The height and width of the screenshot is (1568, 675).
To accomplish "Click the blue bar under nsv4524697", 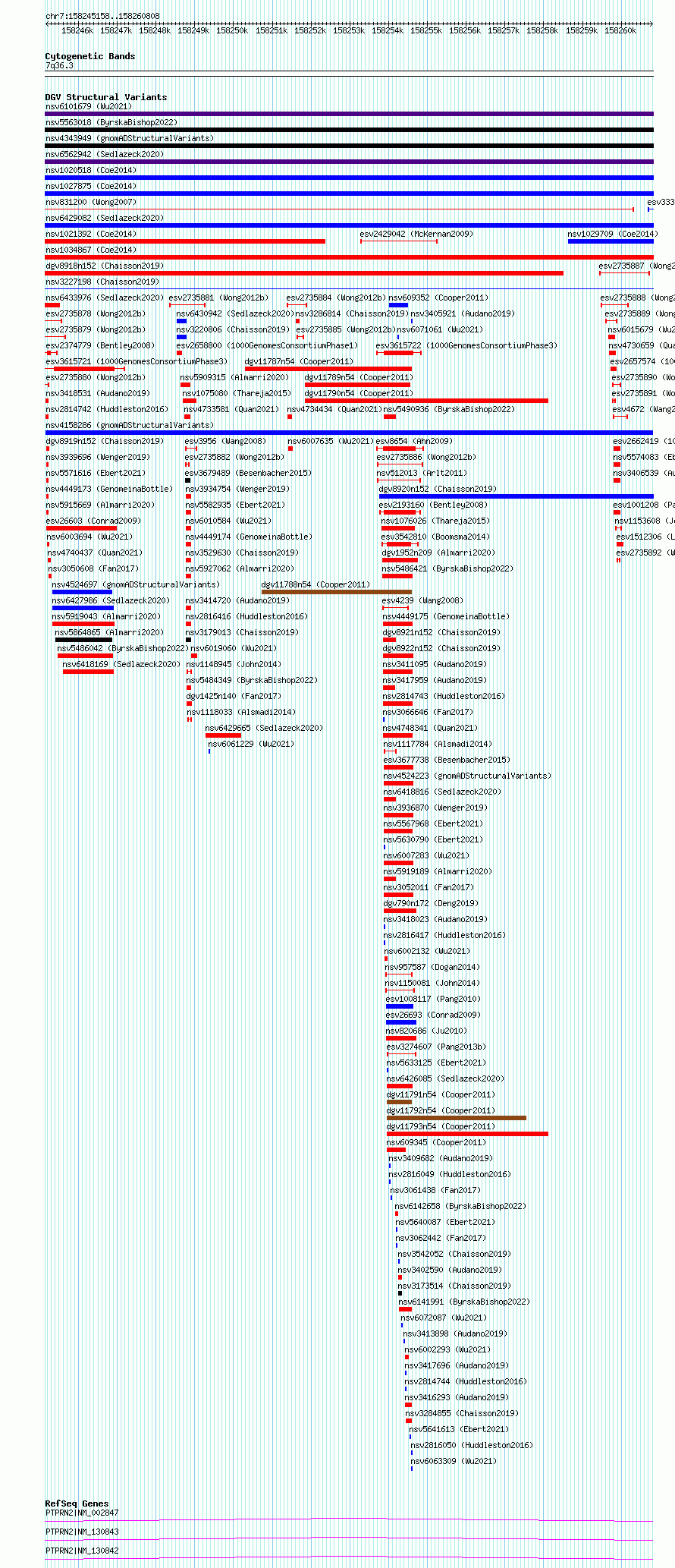I will coord(82,592).
